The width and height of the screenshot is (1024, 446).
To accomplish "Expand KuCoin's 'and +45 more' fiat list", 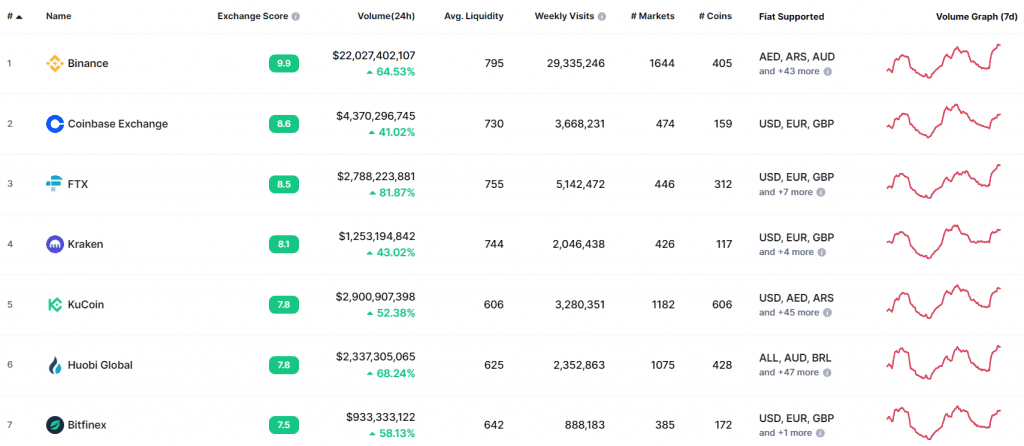I will pos(789,313).
